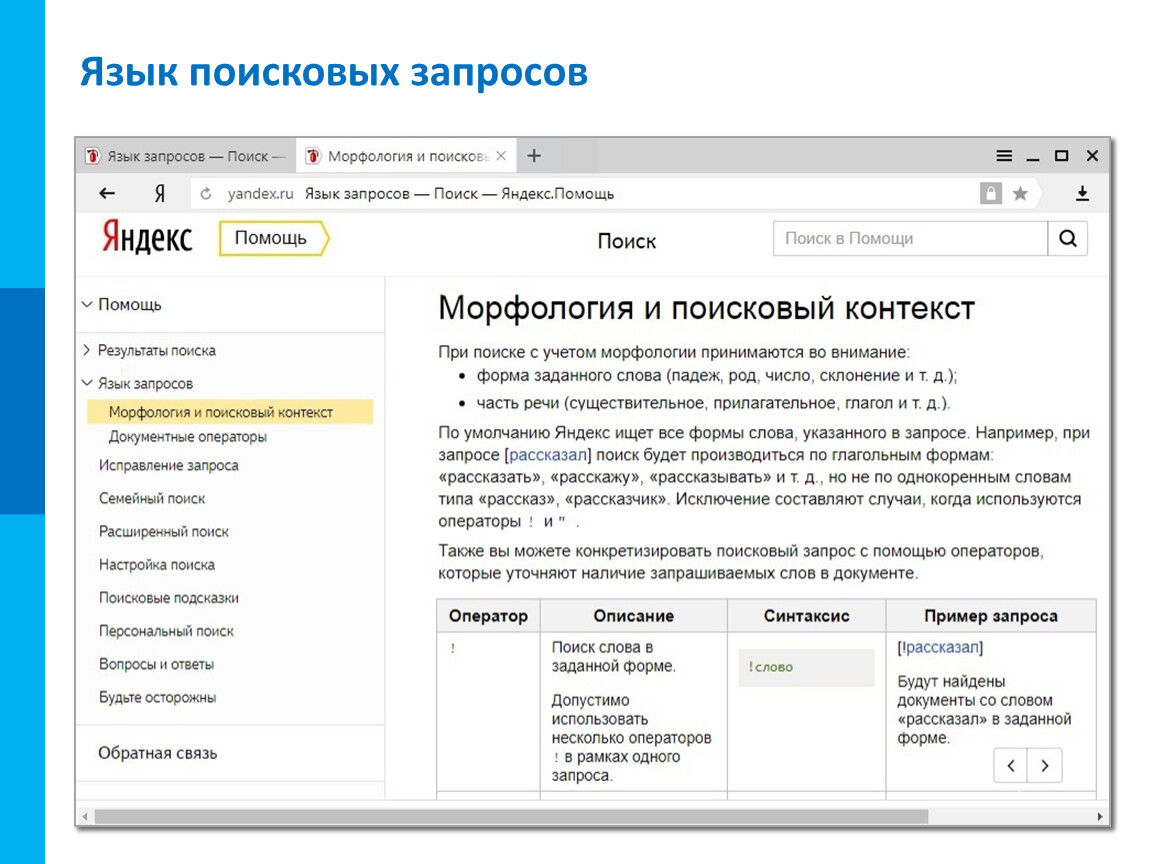This screenshot has height=864, width=1150.
Task: Collapse 'Язык запросов' chevron
Action: [x=87, y=382]
